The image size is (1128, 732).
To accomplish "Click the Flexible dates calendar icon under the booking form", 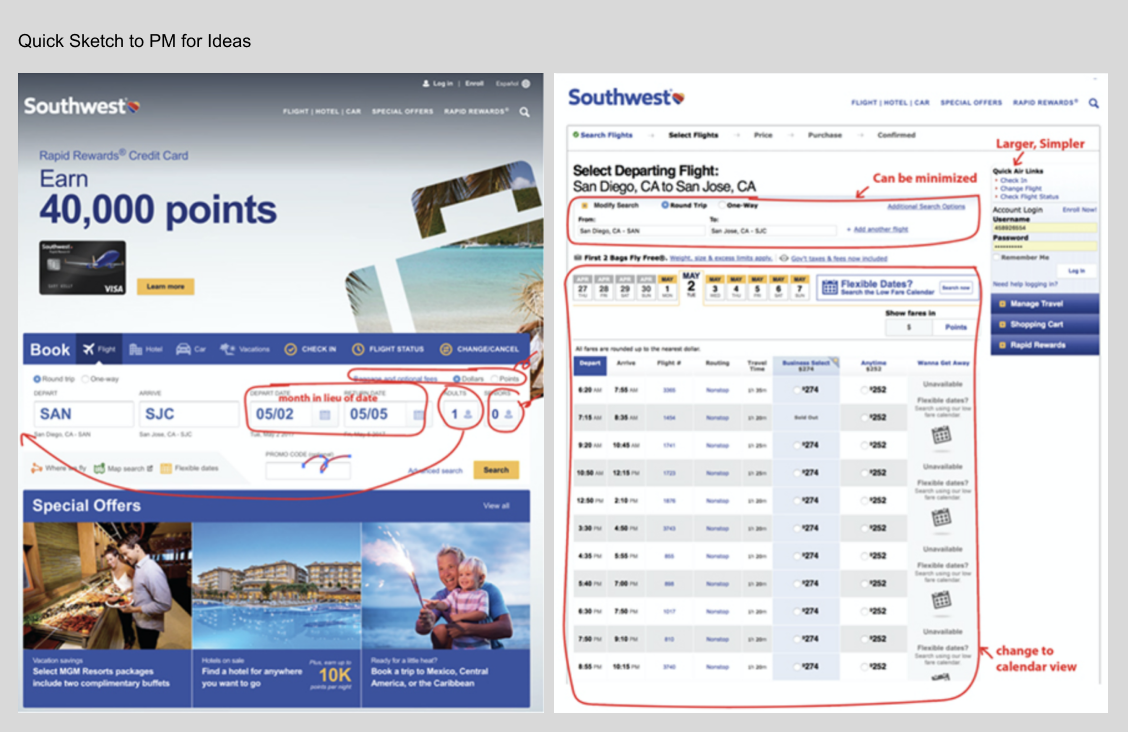I will [x=166, y=468].
